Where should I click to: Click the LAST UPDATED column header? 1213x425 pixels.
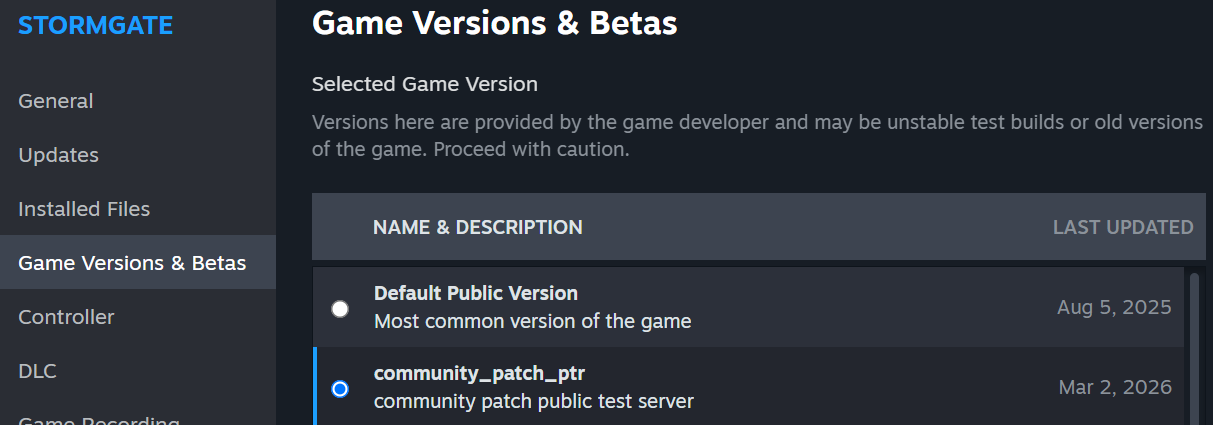coord(1122,227)
